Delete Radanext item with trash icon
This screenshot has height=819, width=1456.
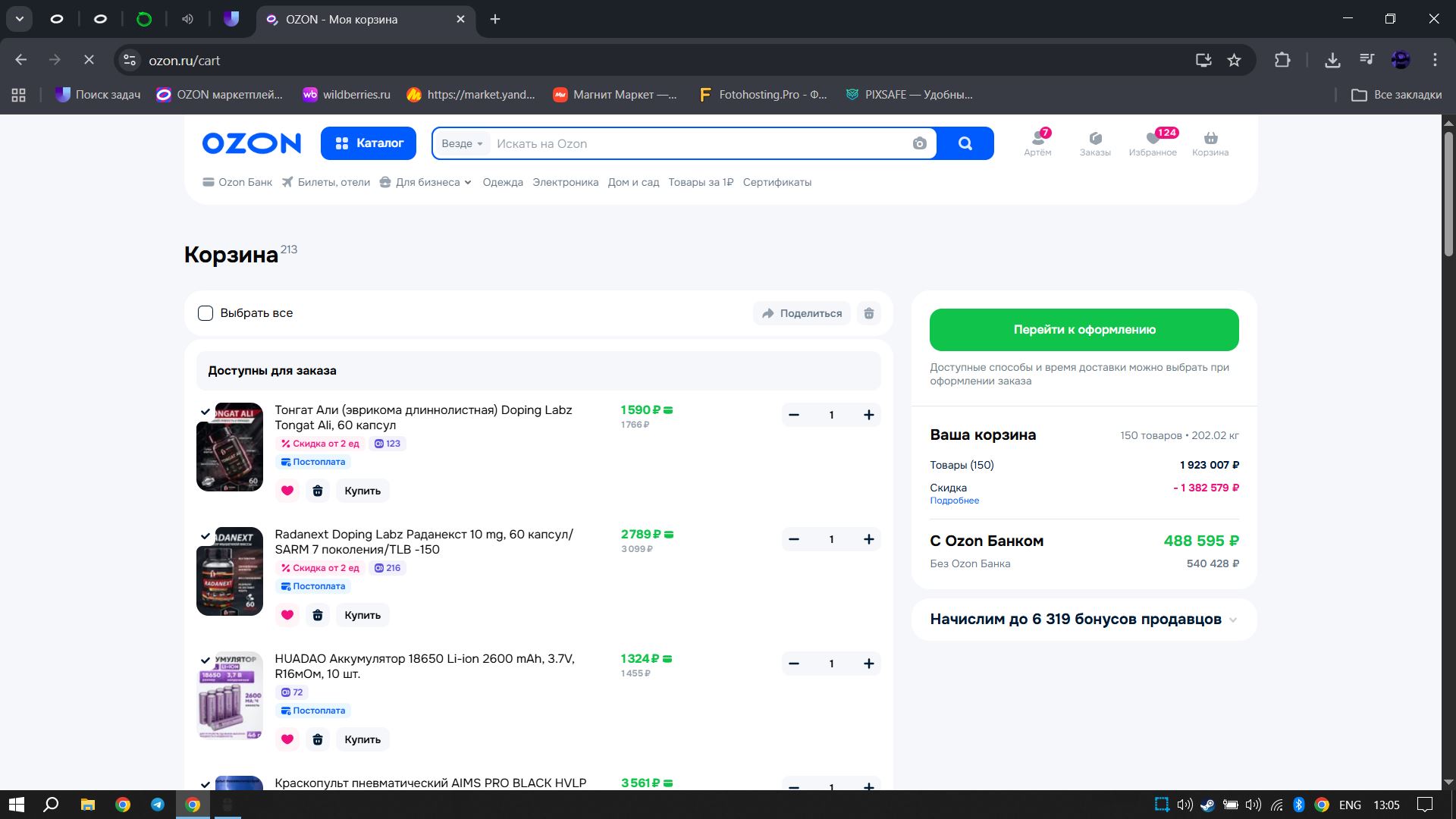318,615
